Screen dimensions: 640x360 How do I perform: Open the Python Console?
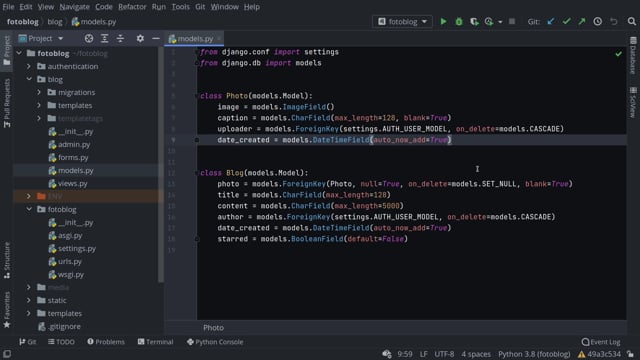pos(215,342)
